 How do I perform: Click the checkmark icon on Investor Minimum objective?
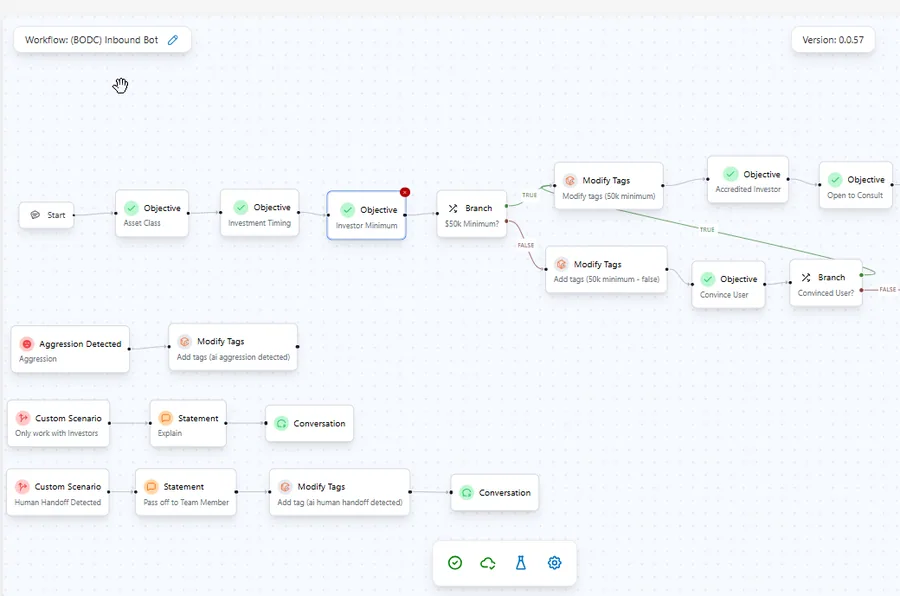pos(347,210)
